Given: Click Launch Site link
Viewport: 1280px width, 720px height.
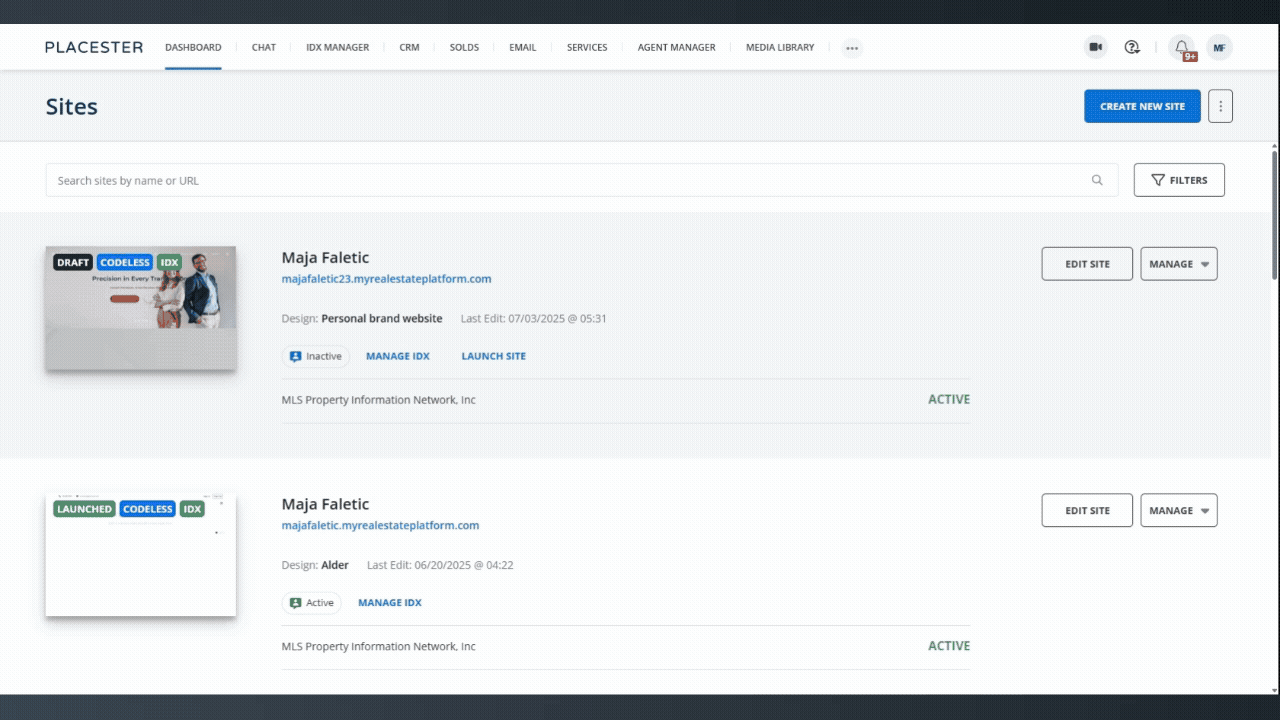Looking at the screenshot, I should 493,356.
